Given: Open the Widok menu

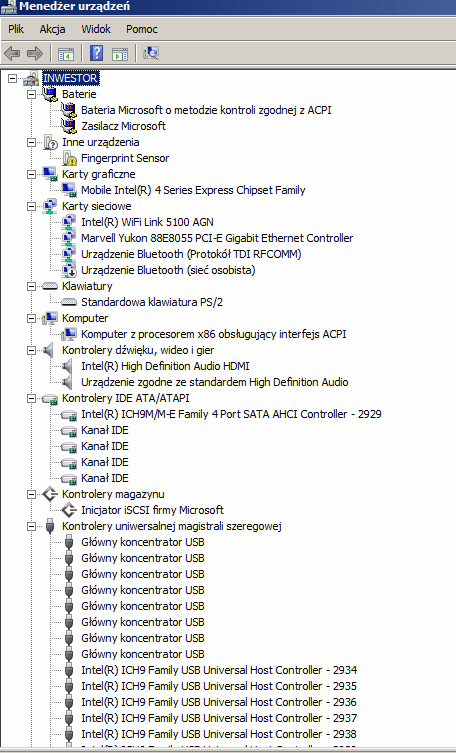Looking at the screenshot, I should [x=96, y=29].
